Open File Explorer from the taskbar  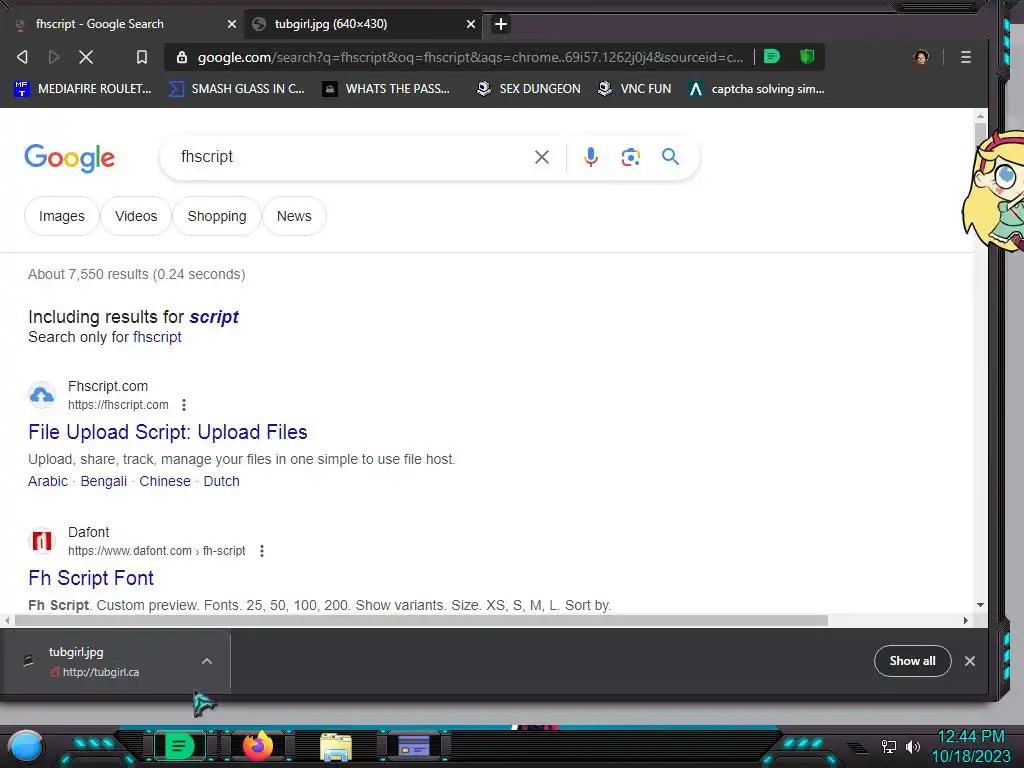click(336, 747)
